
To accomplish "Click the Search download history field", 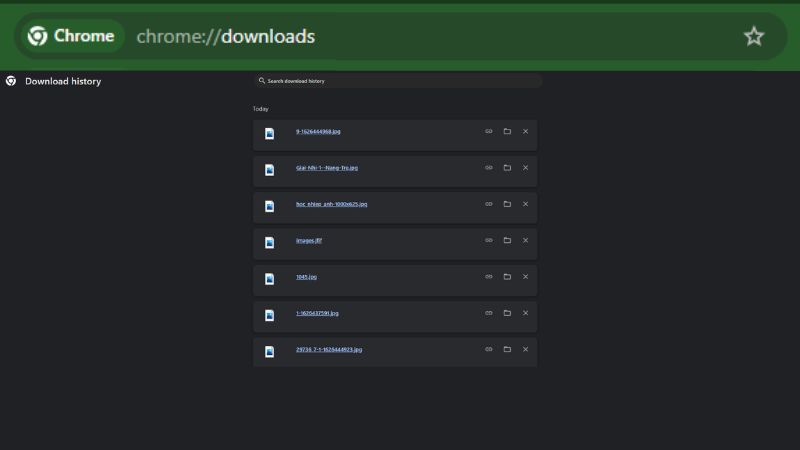I will [400, 81].
